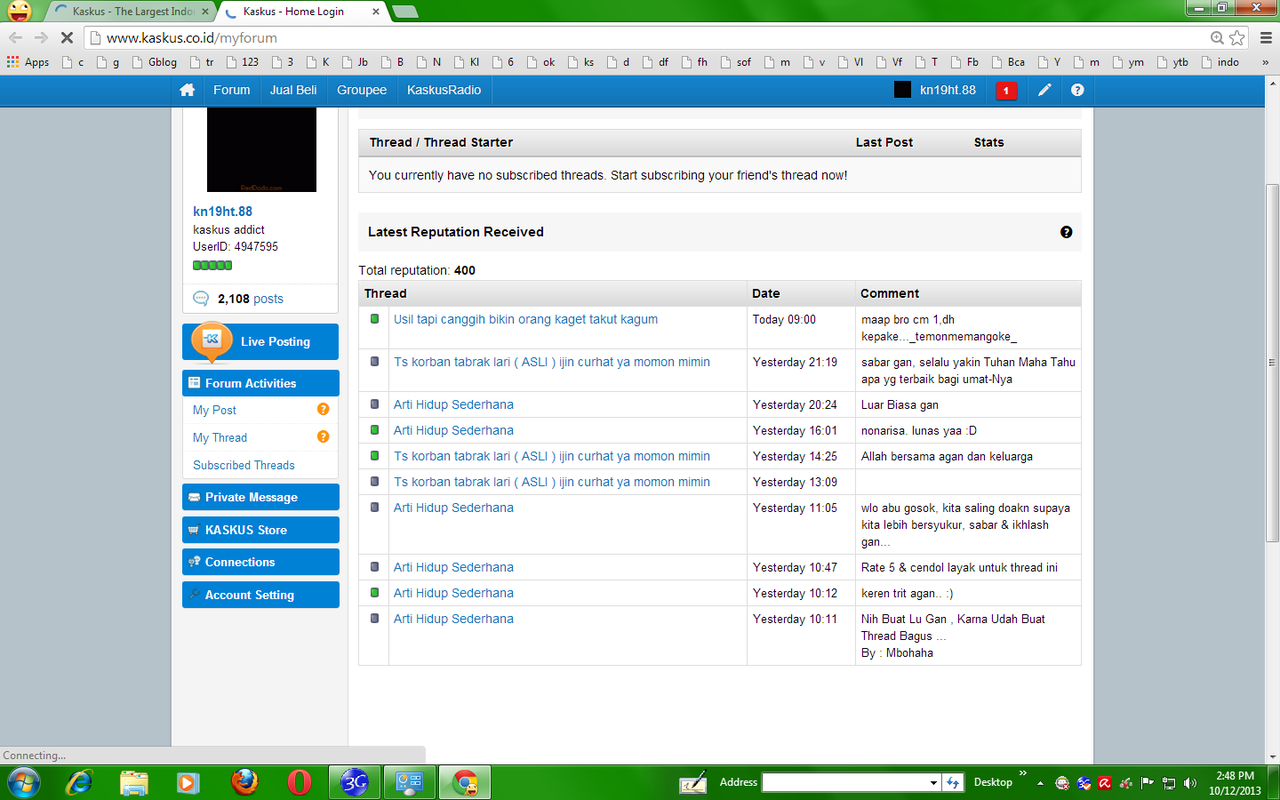Launch Firefox from the taskbar

[243, 782]
